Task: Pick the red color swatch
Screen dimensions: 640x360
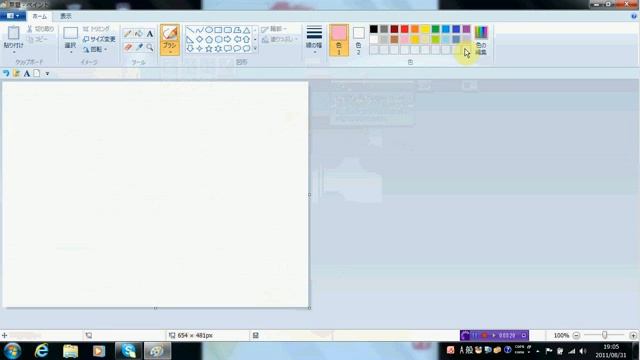Action: 404,29
